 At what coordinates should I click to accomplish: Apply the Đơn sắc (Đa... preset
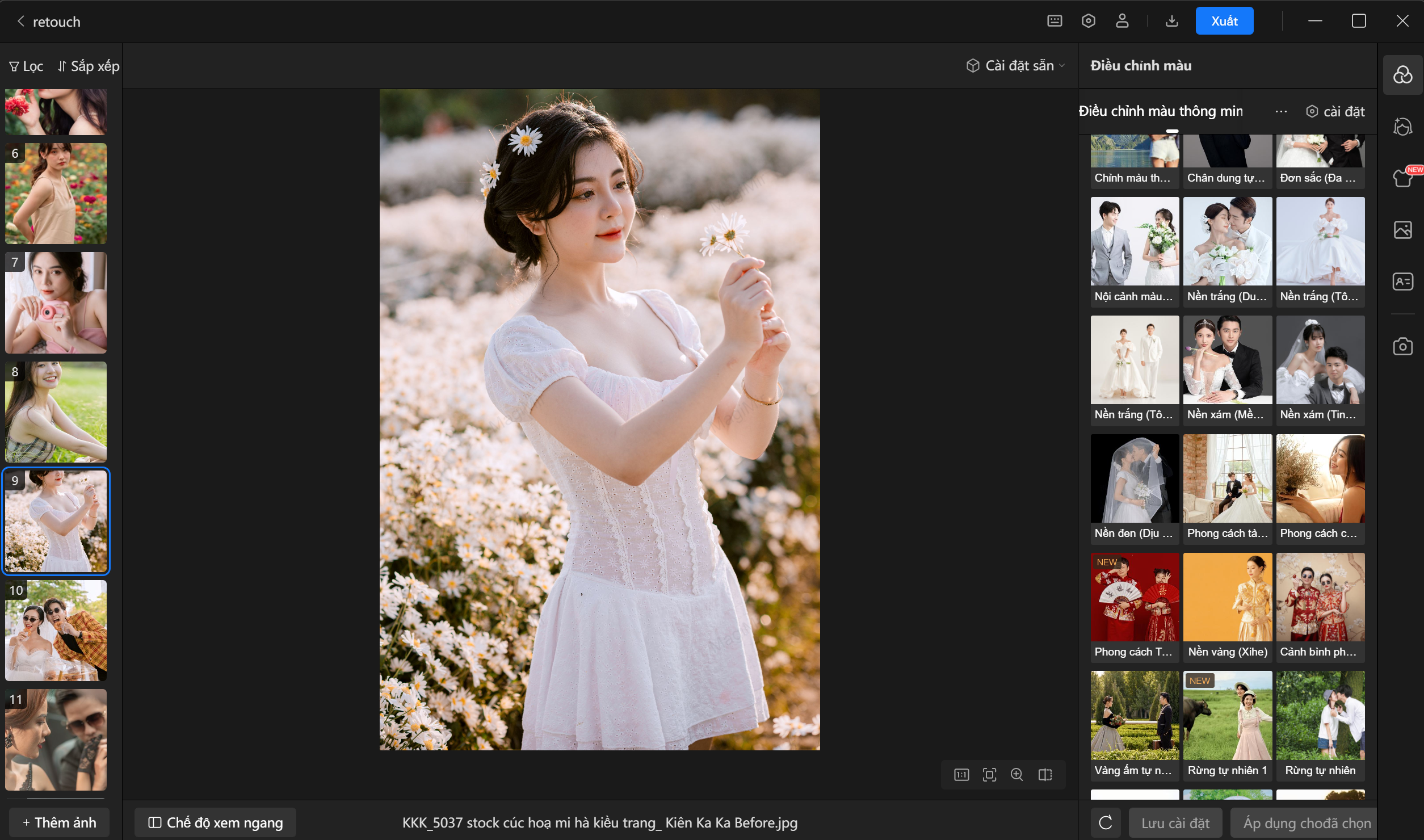tap(1320, 162)
